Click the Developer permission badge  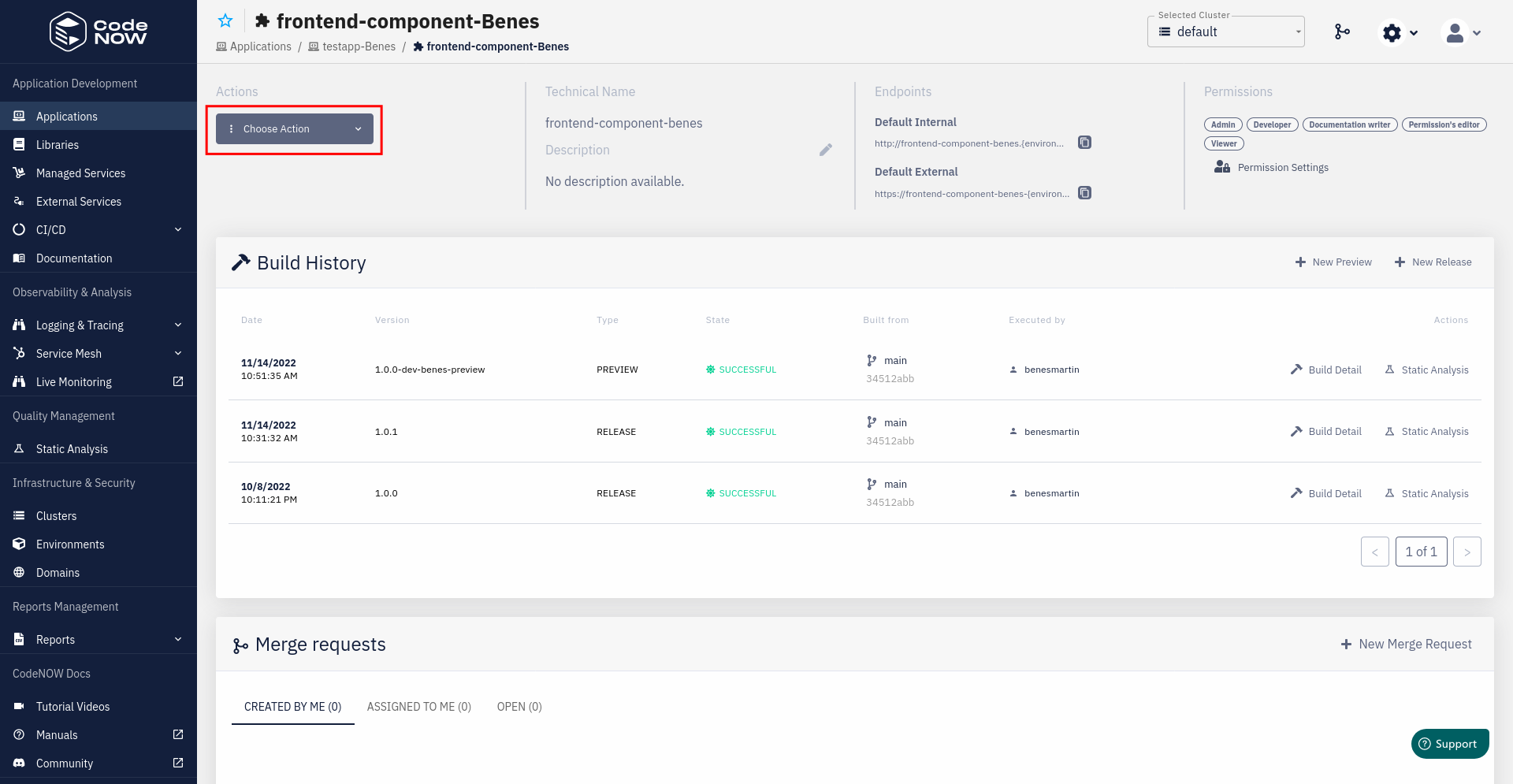(1272, 124)
